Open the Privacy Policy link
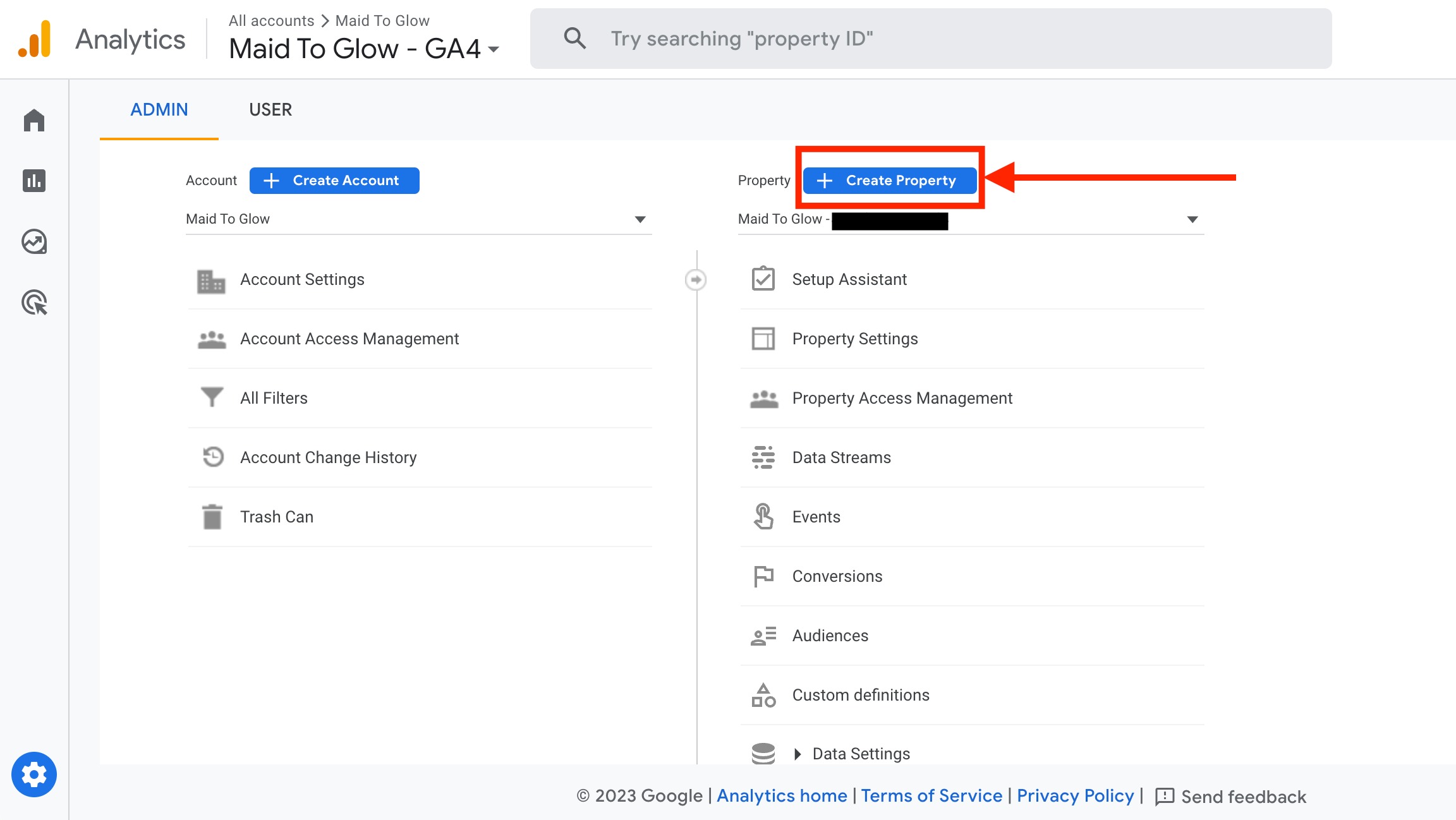The width and height of the screenshot is (1456, 820). (1075, 796)
